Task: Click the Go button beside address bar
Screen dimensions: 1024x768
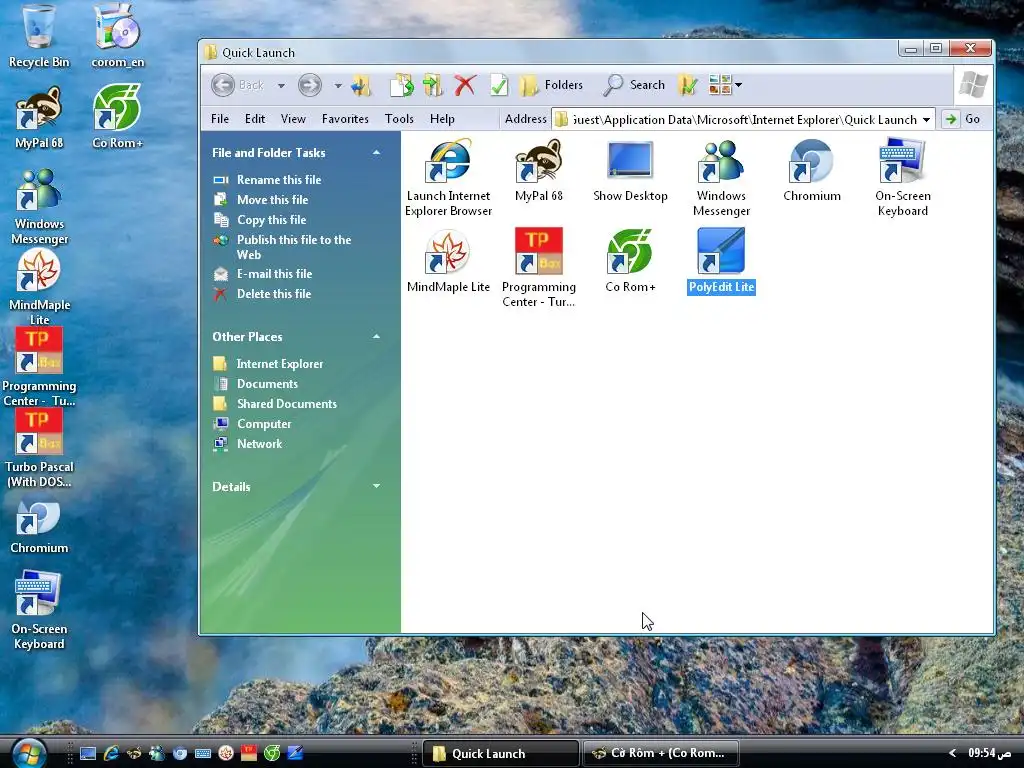Action: click(963, 119)
